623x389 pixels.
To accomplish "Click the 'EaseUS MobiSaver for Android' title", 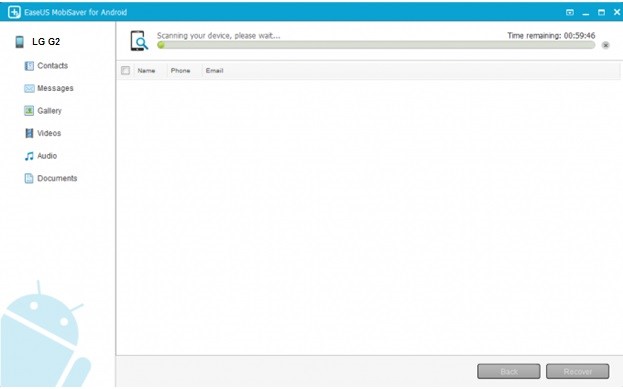I will pos(75,12).
